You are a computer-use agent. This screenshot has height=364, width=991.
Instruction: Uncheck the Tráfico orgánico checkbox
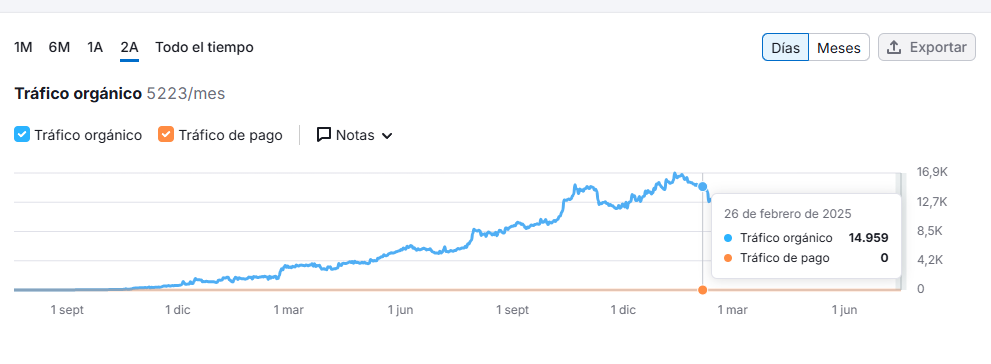[x=22, y=135]
